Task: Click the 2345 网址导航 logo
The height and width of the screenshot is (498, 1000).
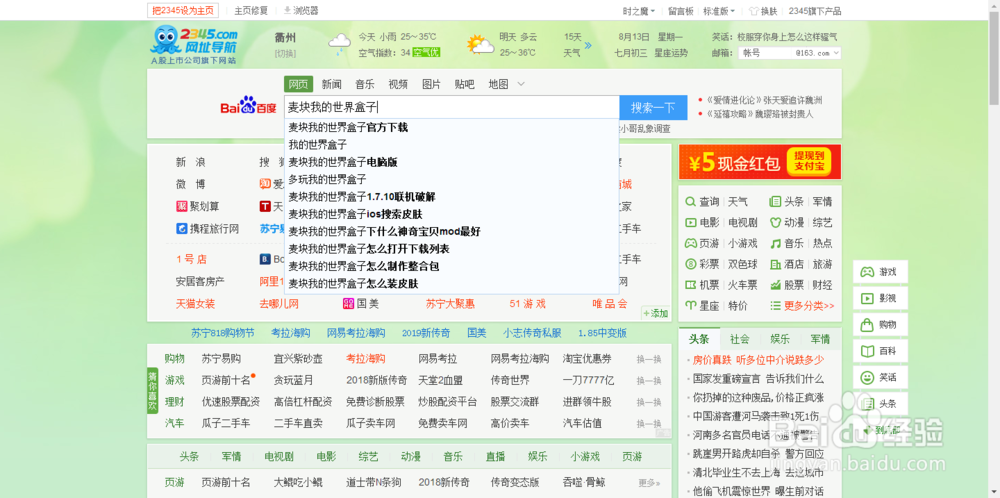Action: pyautogui.click(x=194, y=43)
